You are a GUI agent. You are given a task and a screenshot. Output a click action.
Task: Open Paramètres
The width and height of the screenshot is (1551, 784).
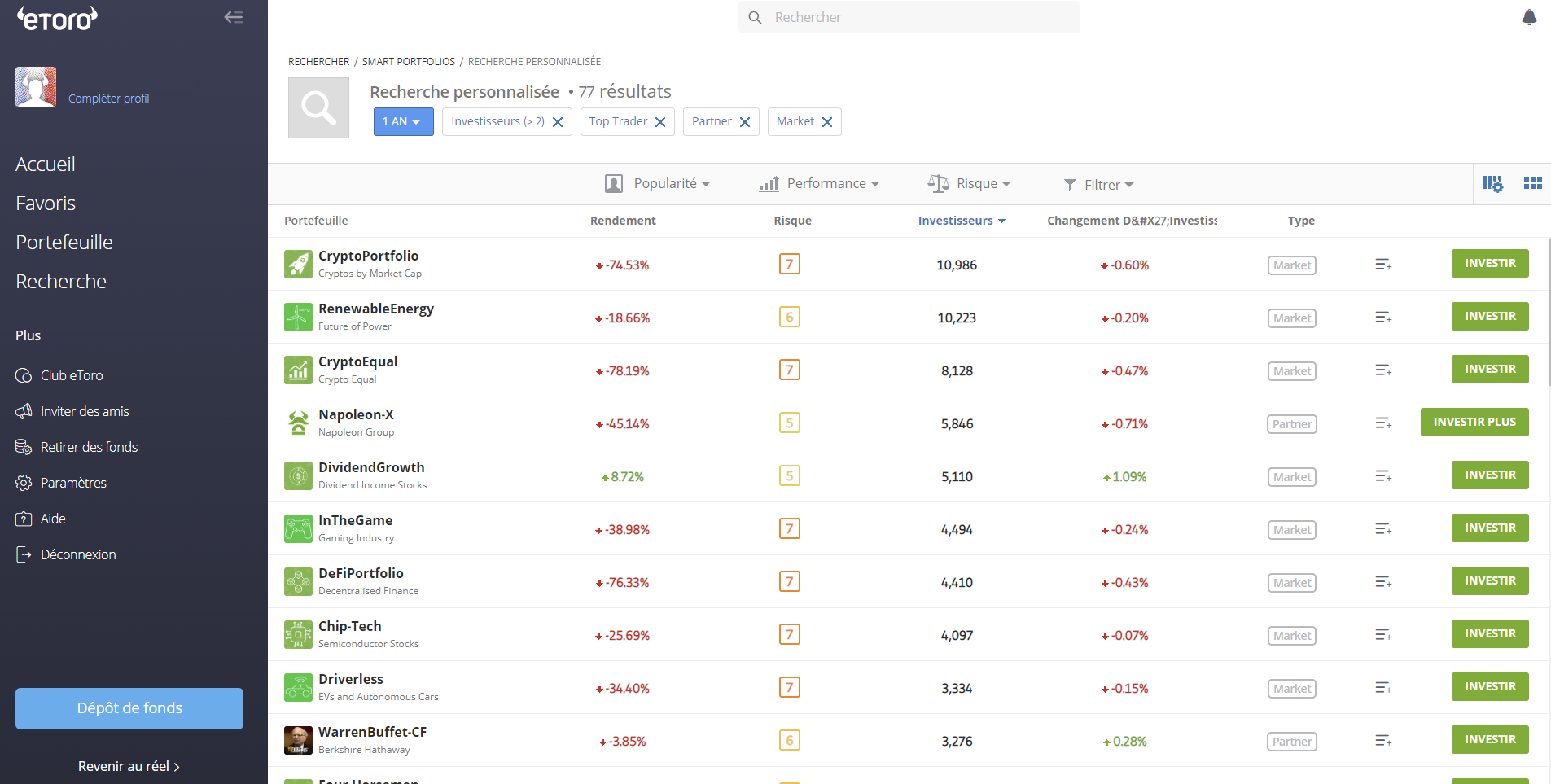pos(61,483)
